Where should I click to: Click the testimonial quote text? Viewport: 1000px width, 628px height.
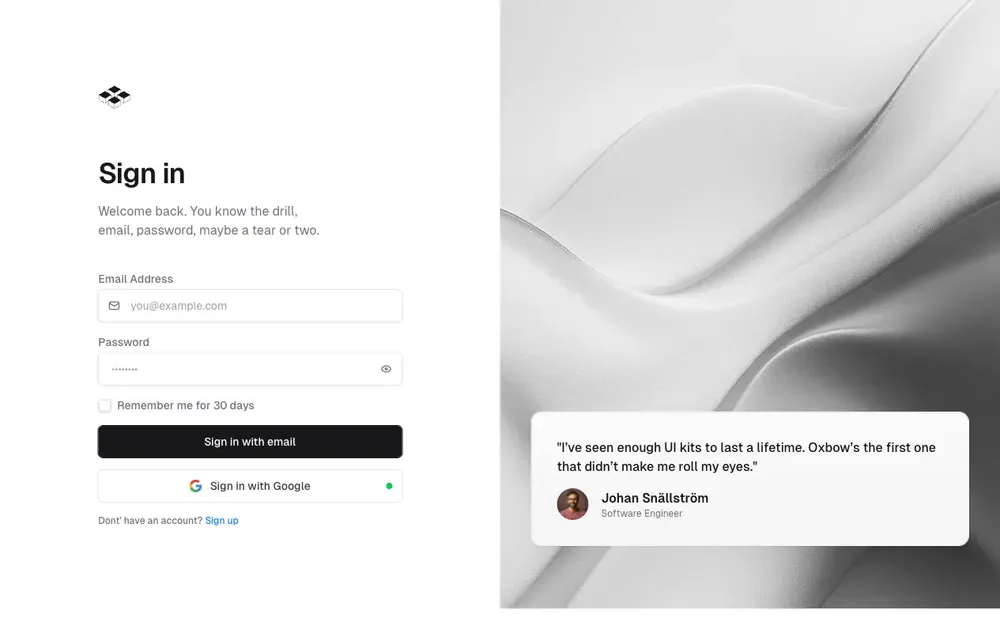[746, 457]
